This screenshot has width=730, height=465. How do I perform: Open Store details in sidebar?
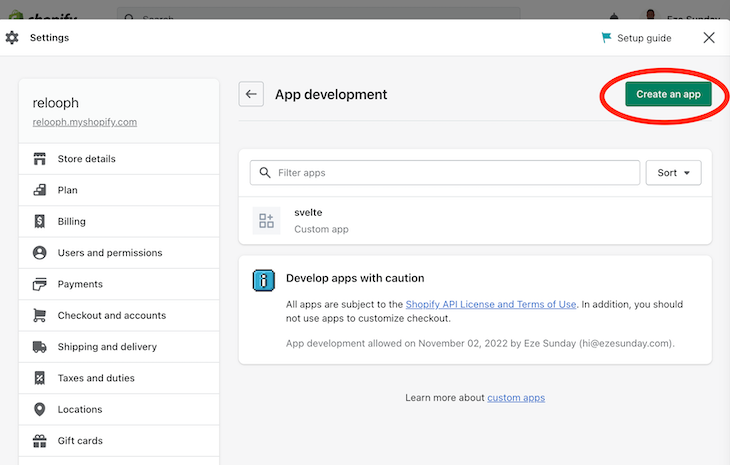(x=86, y=159)
